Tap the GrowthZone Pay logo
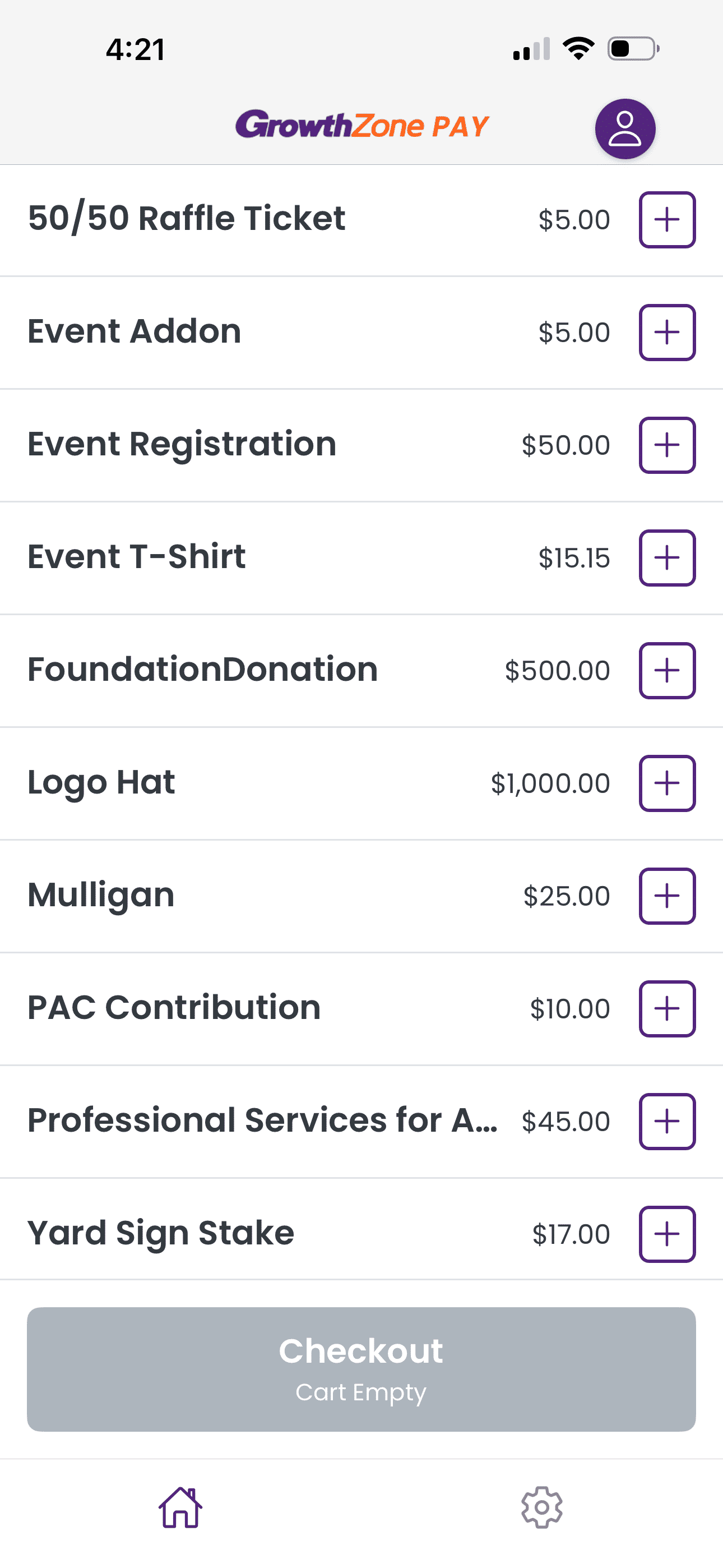 tap(362, 126)
